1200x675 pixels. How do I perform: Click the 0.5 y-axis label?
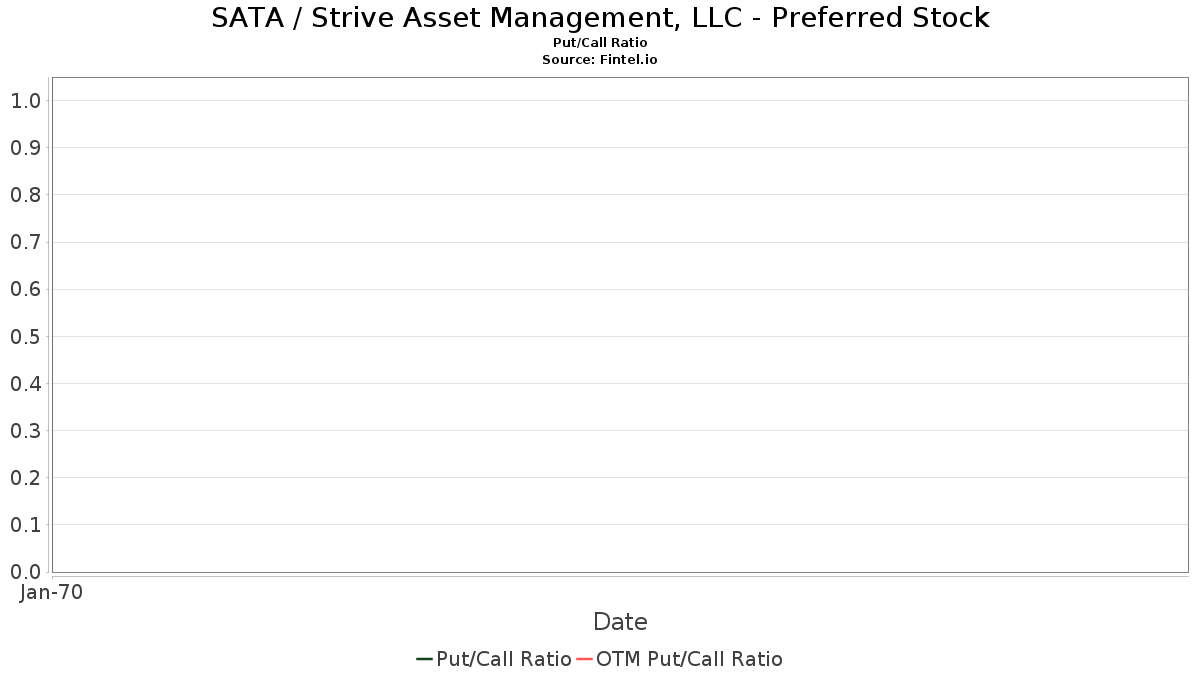click(25, 337)
